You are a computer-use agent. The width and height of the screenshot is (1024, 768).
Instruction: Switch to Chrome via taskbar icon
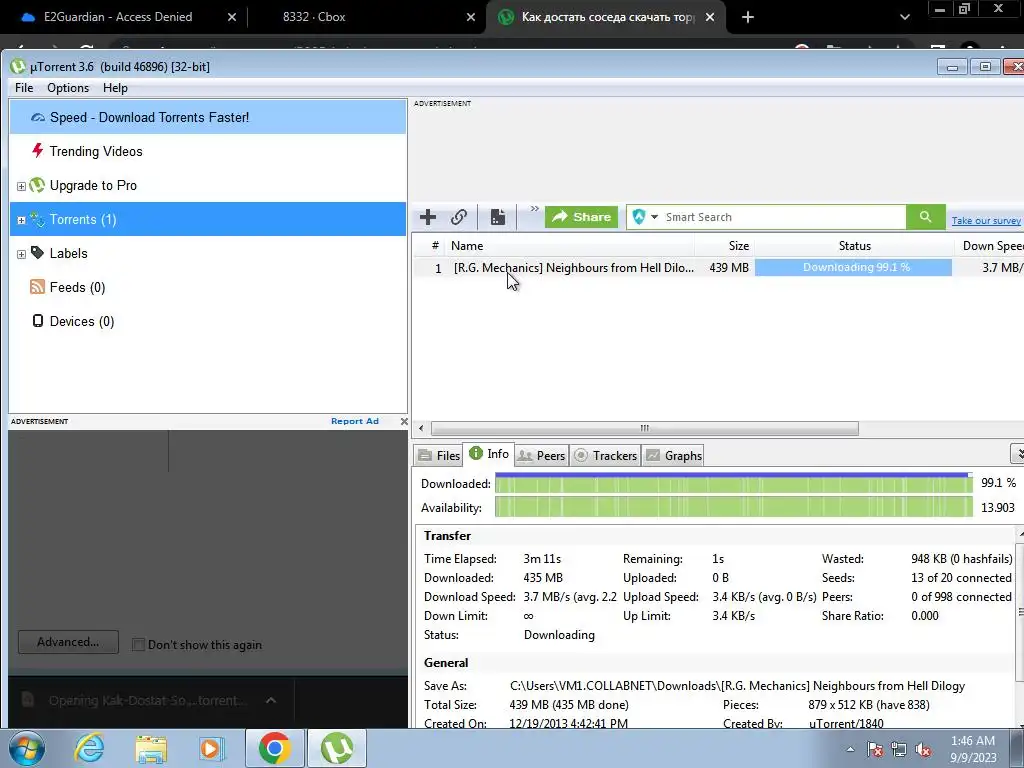click(x=274, y=748)
